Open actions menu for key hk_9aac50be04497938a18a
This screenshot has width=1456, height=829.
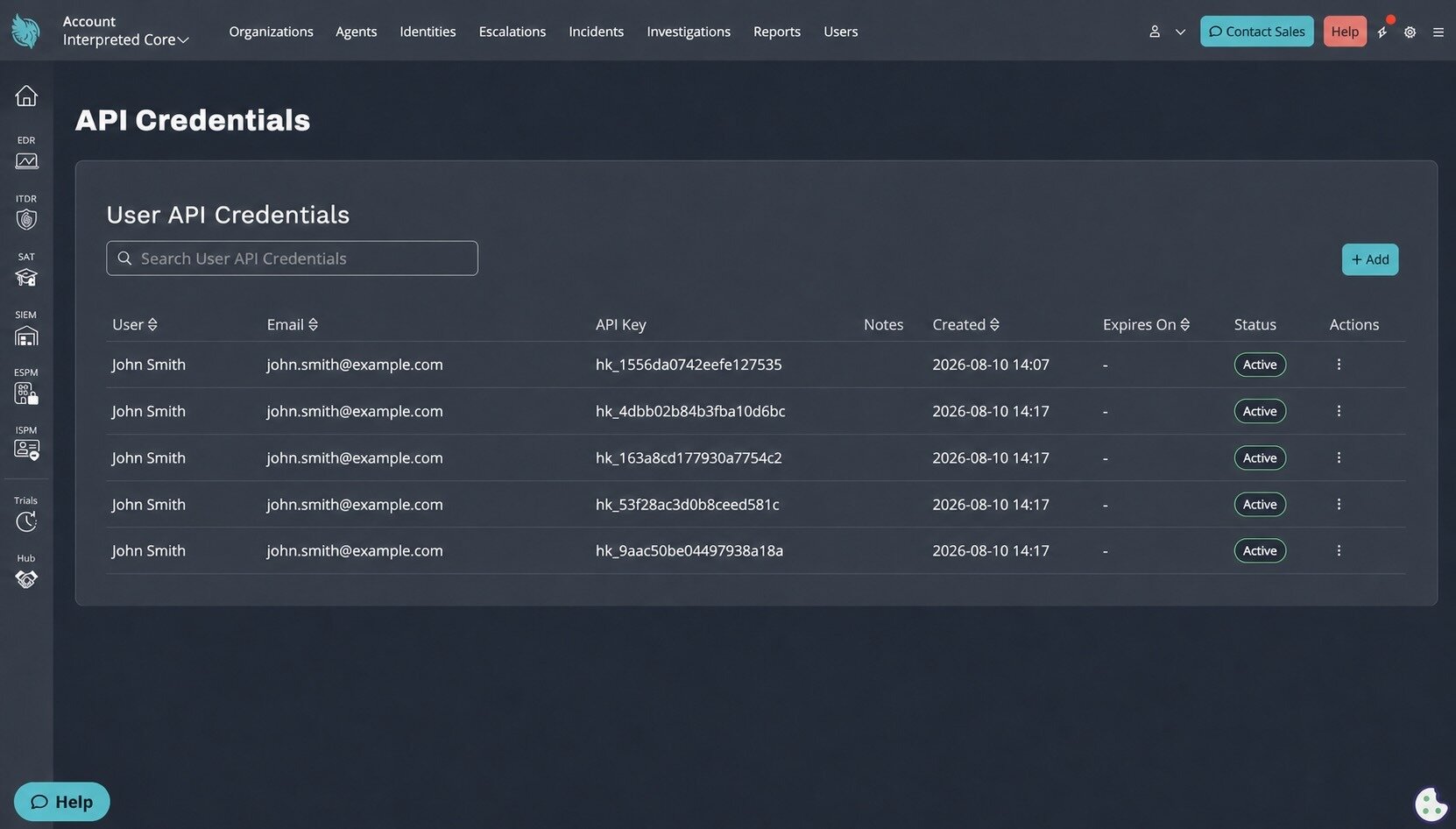coord(1339,550)
